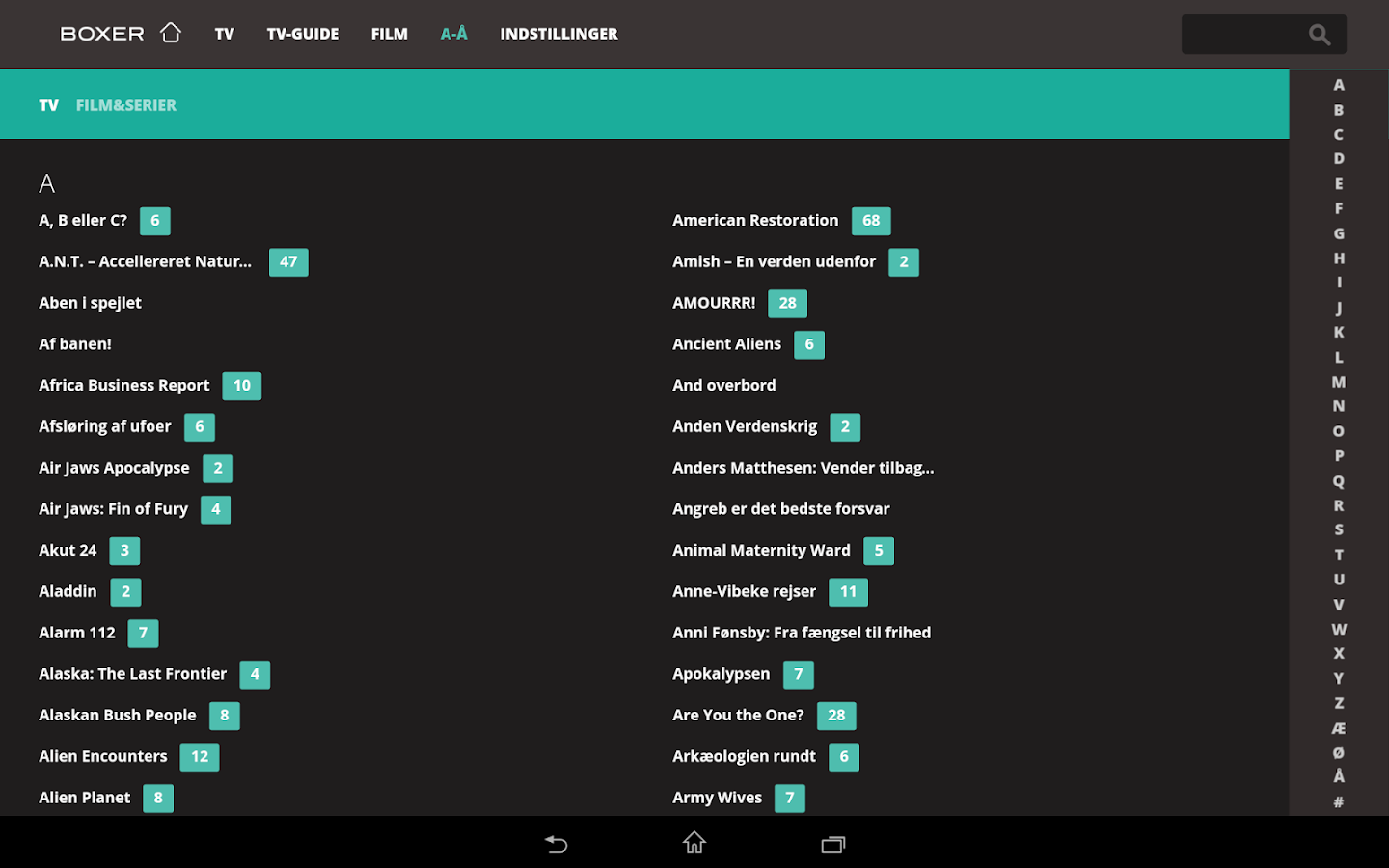Open 'Alarm 112'
The height and width of the screenshot is (868, 1389).
click(77, 634)
